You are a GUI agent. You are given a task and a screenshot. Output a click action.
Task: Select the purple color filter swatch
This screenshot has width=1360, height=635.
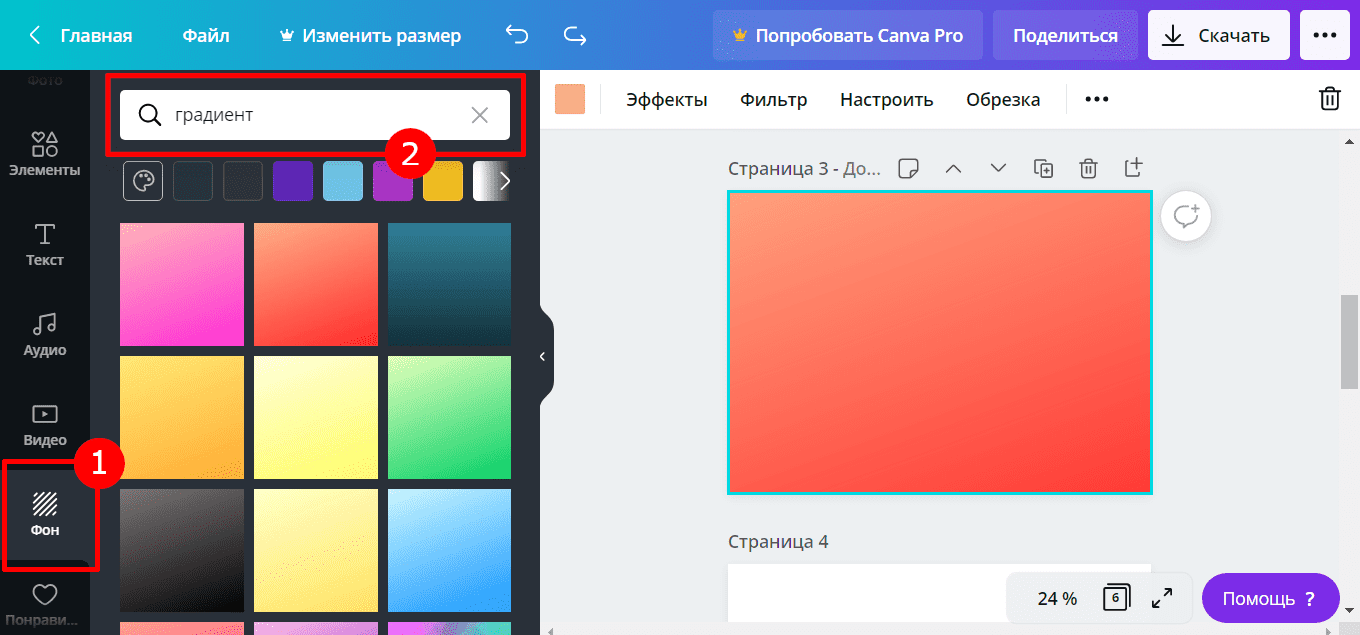point(293,181)
